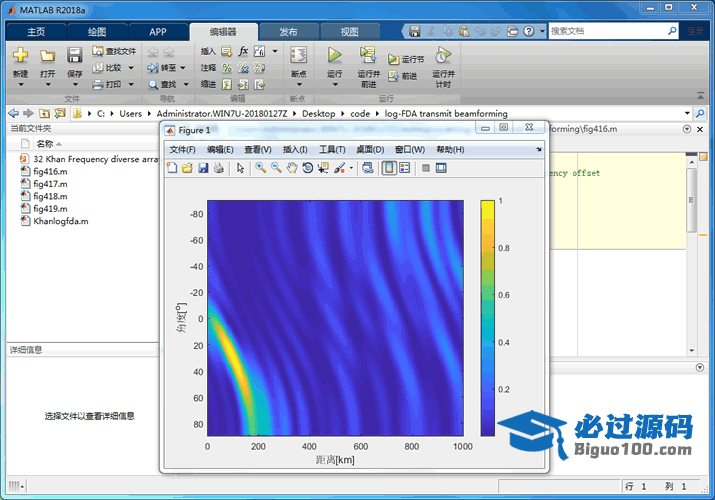Image resolution: width=715 pixels, height=500 pixels.
Task: Open the 打印 dropdown arrow
Action: pos(131,84)
